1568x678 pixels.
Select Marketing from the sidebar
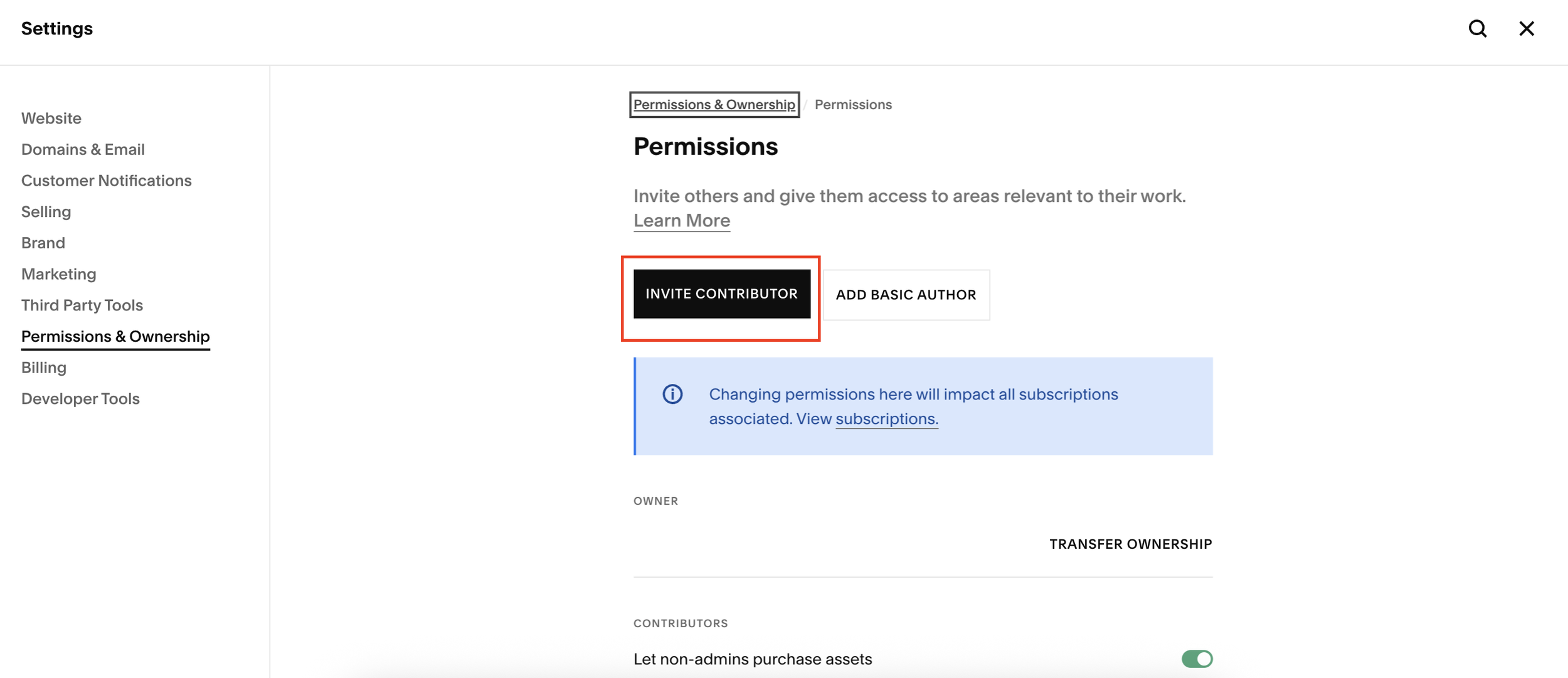58,273
